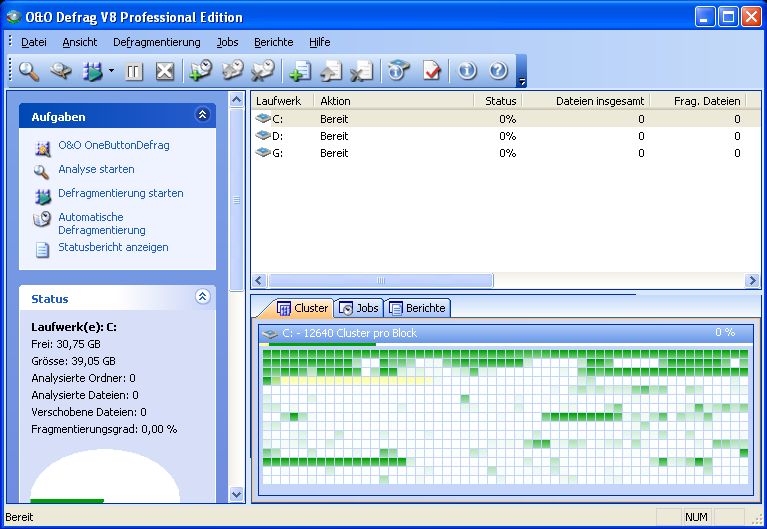Image resolution: width=767 pixels, height=529 pixels.
Task: Open dropdown arrow beside the defragment toolbar icon
Action: coord(111,72)
